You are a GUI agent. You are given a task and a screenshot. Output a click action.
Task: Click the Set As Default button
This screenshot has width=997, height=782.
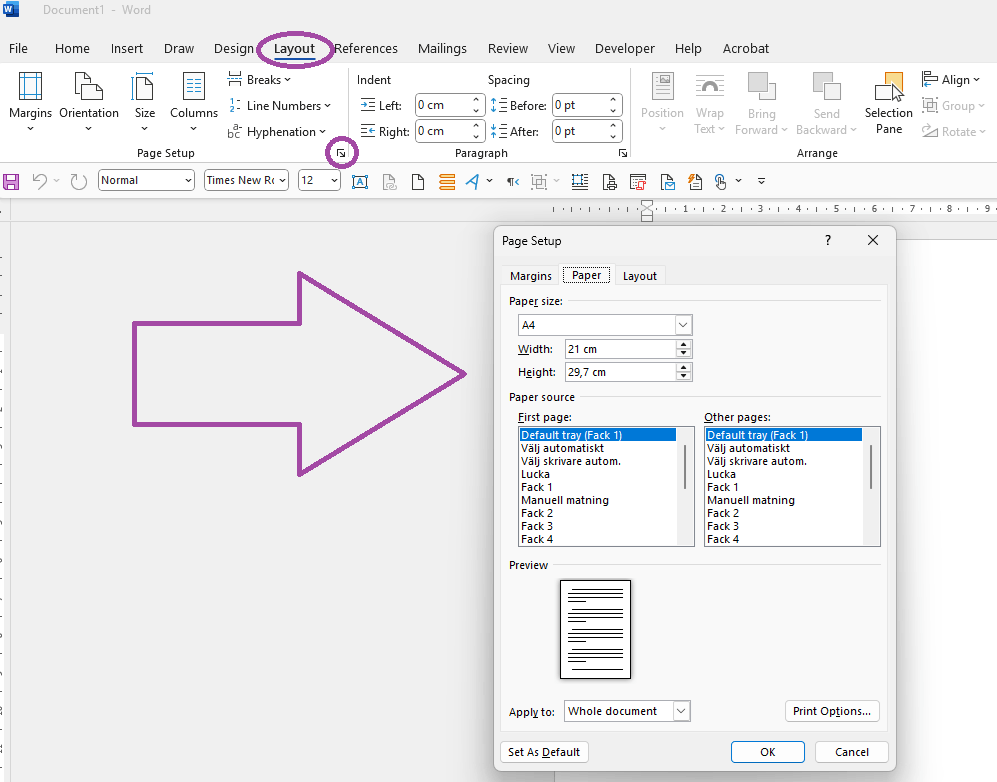544,752
